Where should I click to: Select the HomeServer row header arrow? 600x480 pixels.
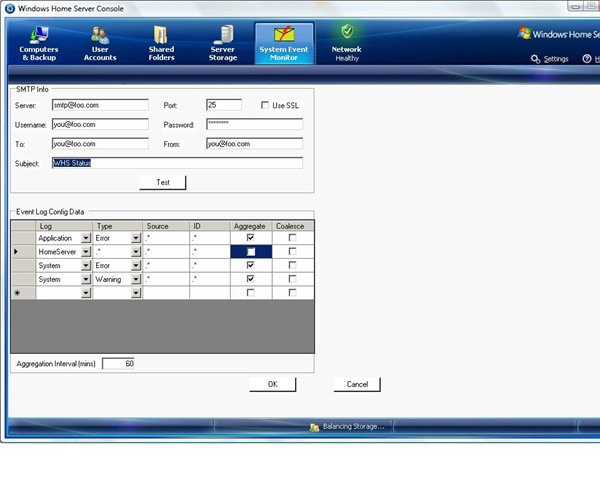(23, 252)
